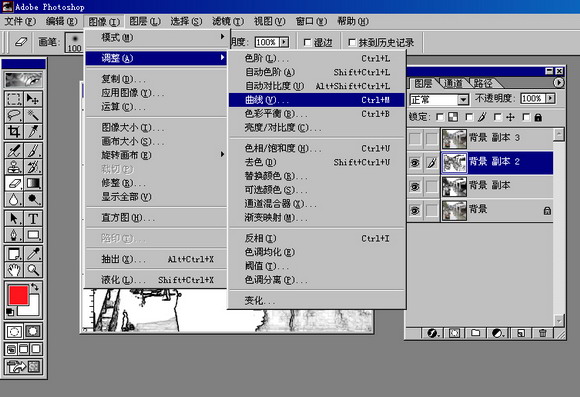Image resolution: width=580 pixels, height=397 pixels.
Task: Select the Blur tool
Action: 14,199
